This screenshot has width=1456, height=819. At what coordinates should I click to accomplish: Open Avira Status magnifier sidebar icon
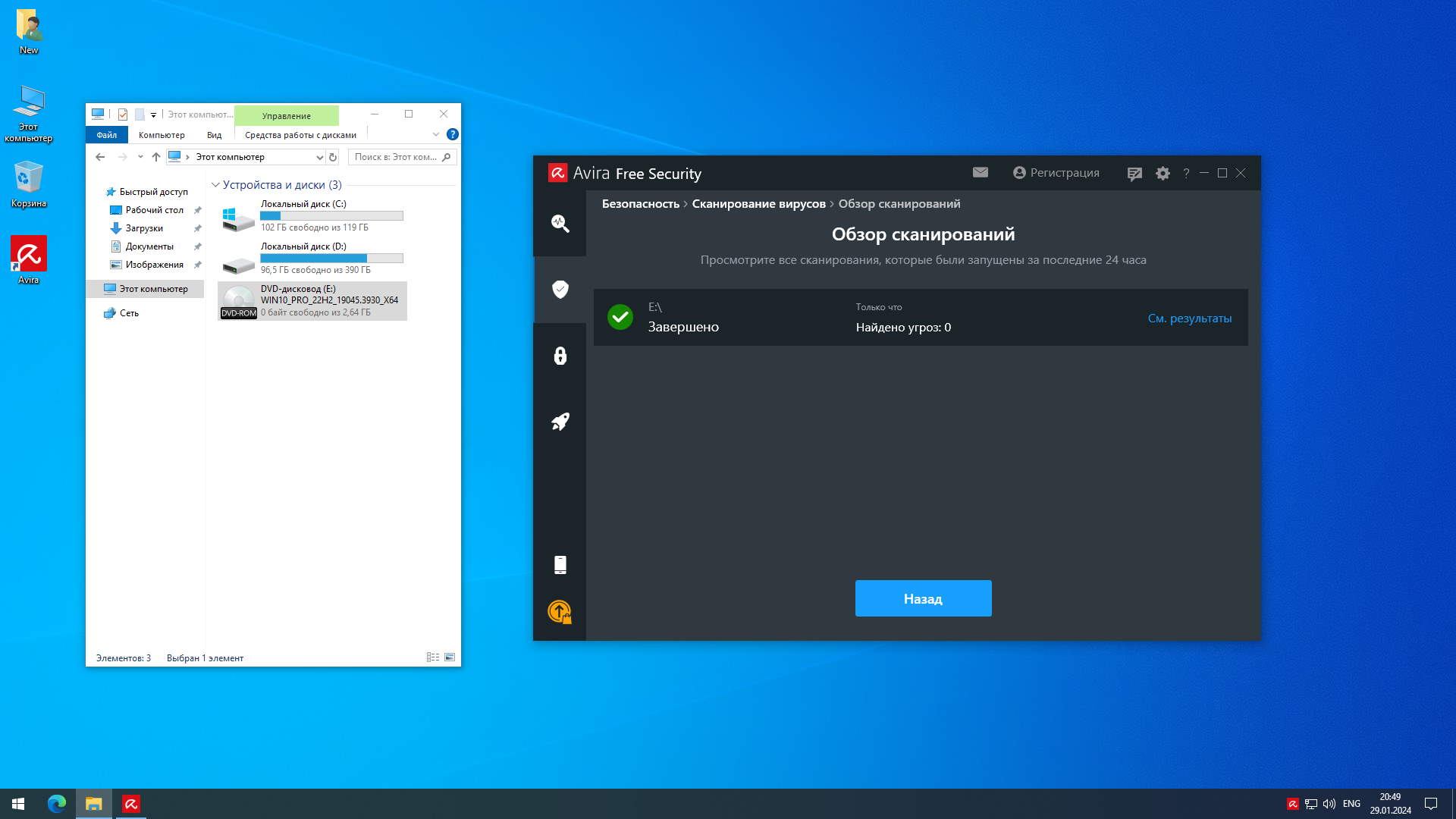pyautogui.click(x=560, y=223)
